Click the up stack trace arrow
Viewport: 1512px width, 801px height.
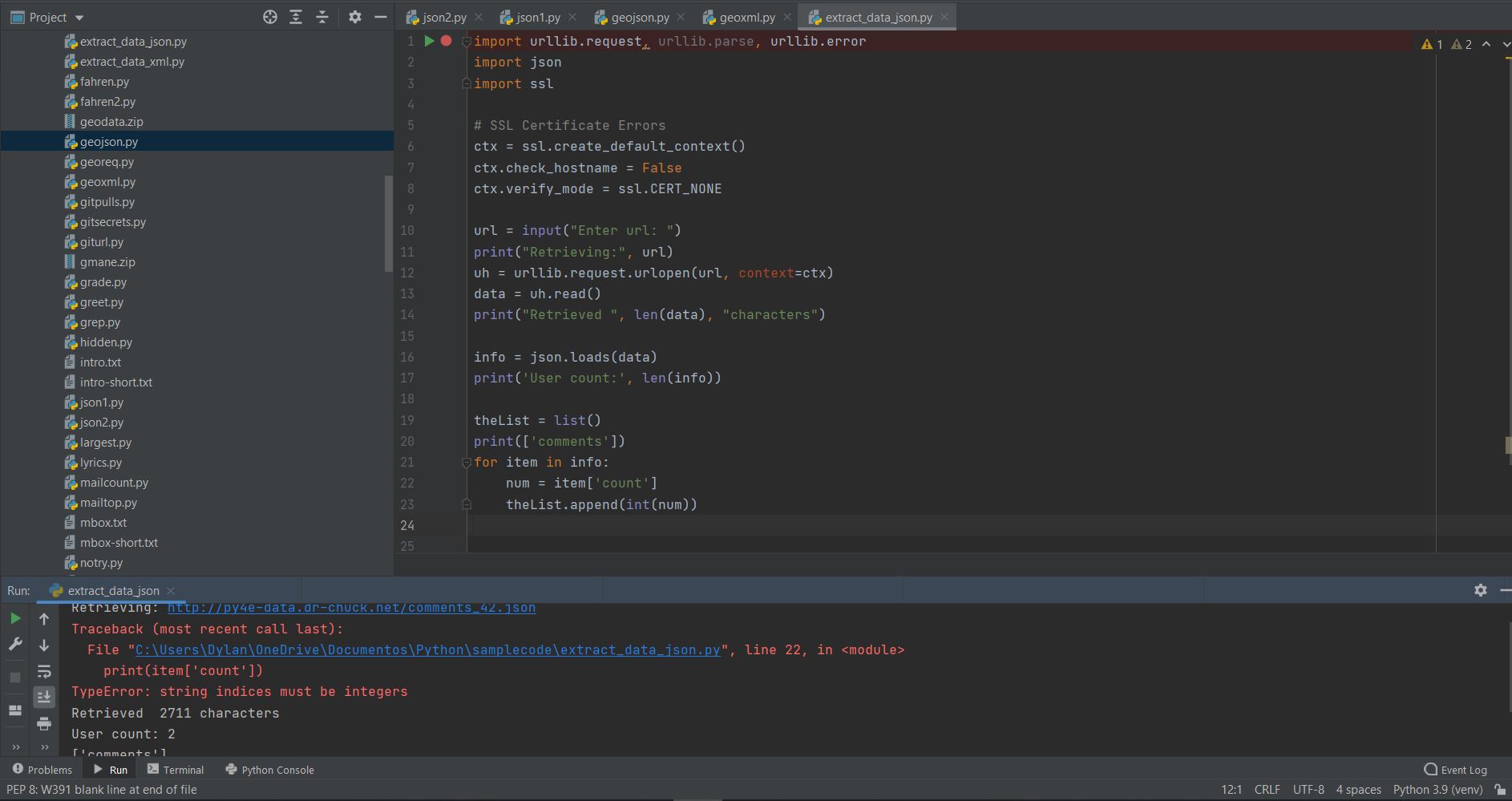(x=44, y=619)
